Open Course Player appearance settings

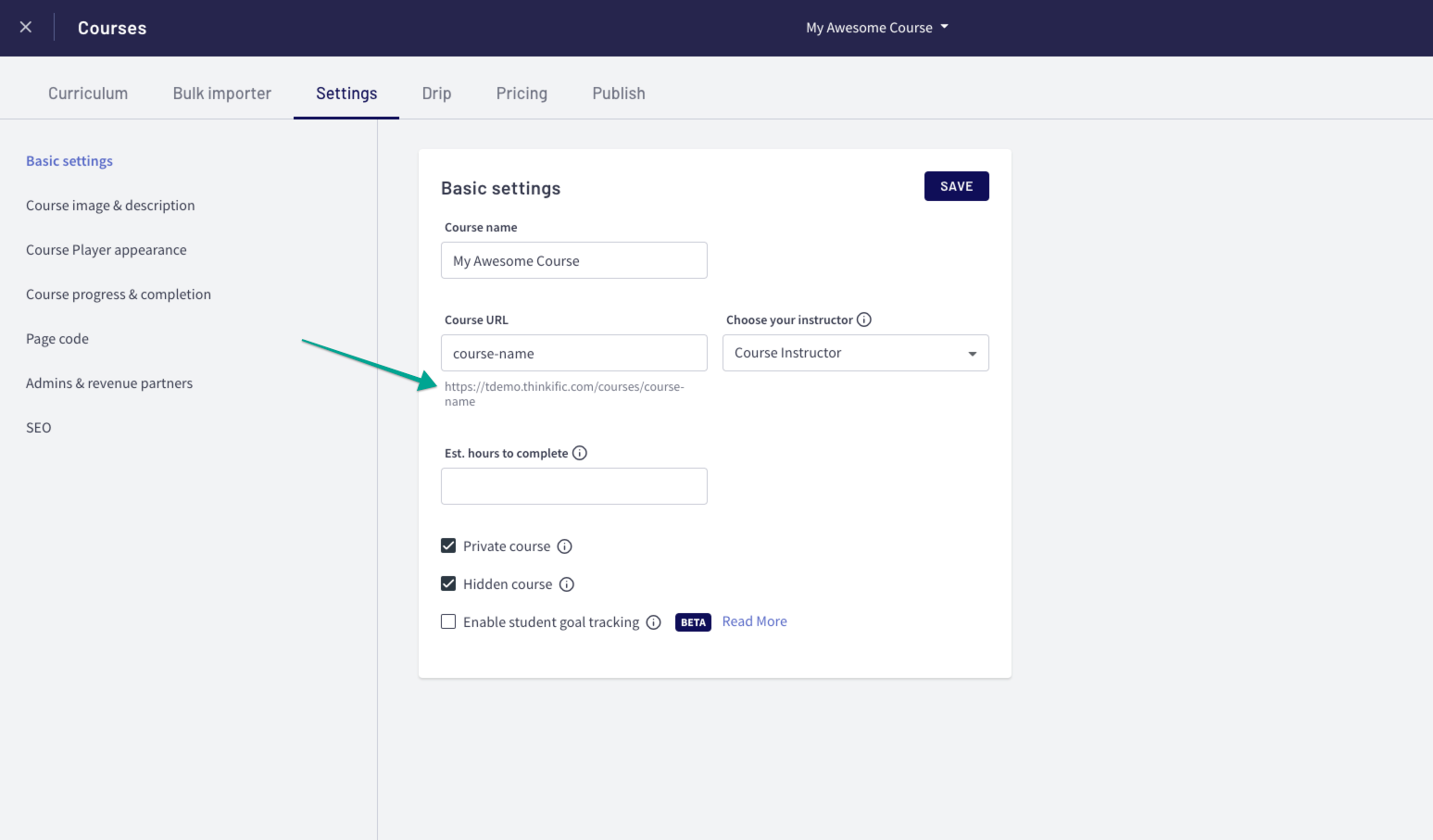point(107,250)
